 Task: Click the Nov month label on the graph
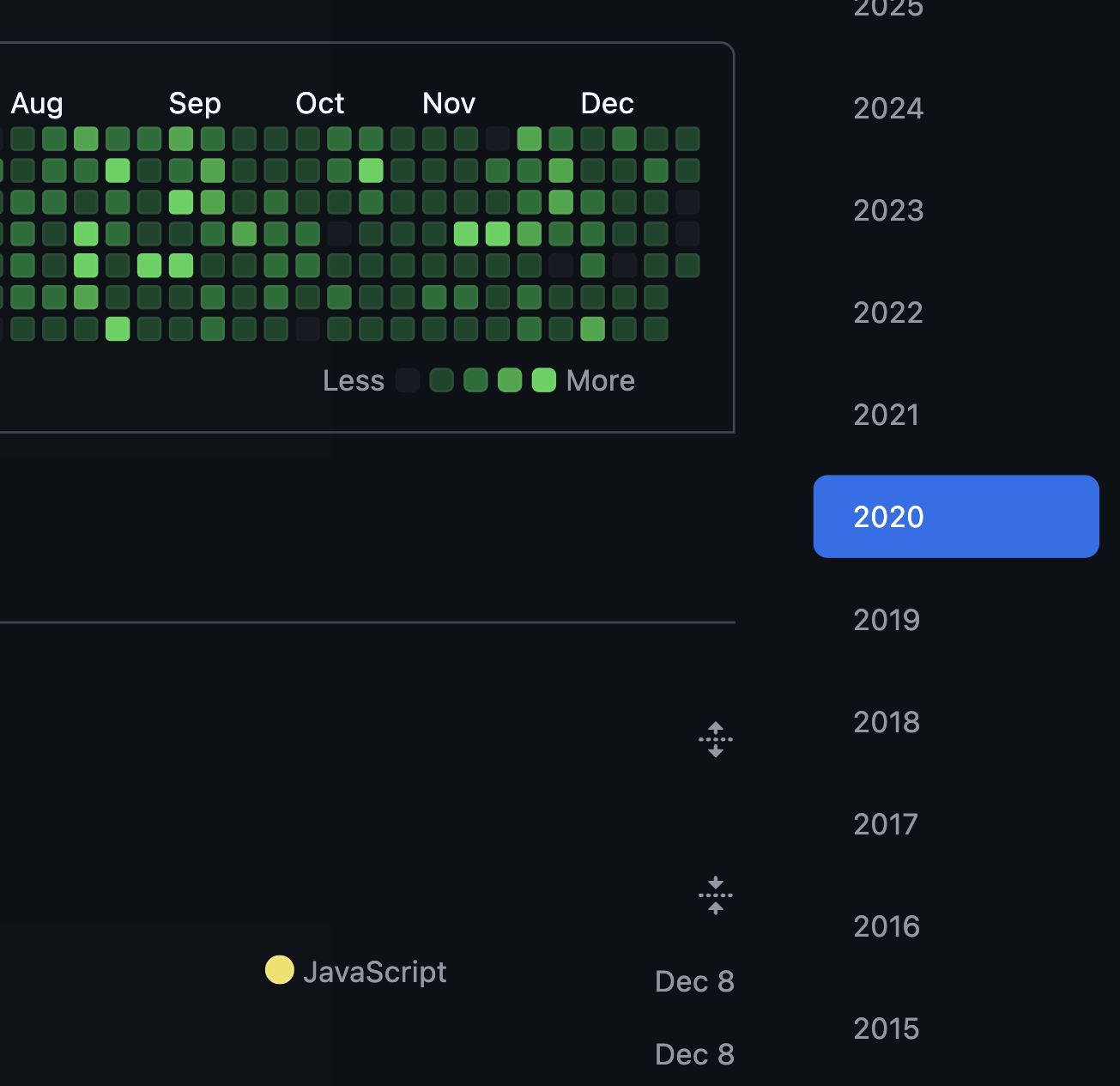pos(448,103)
